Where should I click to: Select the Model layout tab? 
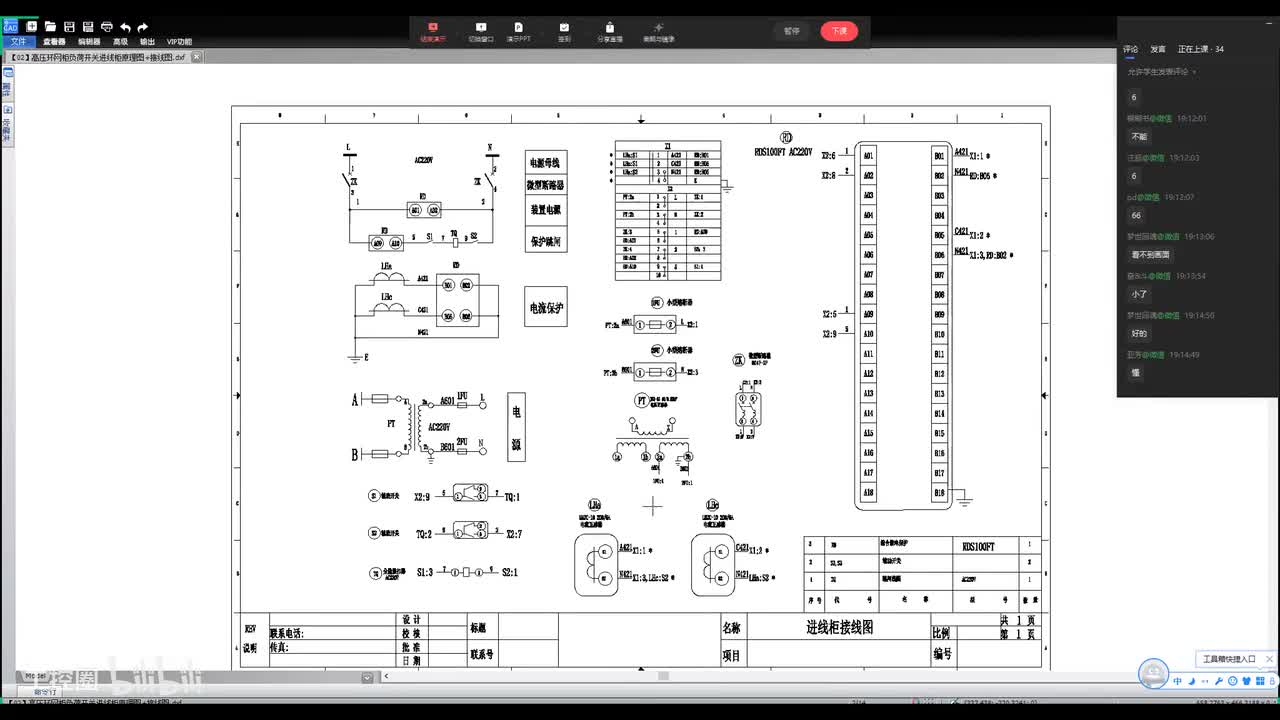37,677
